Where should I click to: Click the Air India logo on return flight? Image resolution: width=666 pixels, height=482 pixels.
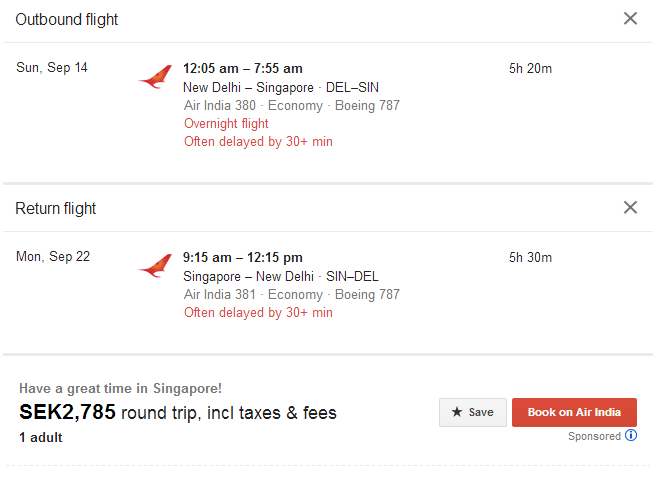[x=155, y=265]
